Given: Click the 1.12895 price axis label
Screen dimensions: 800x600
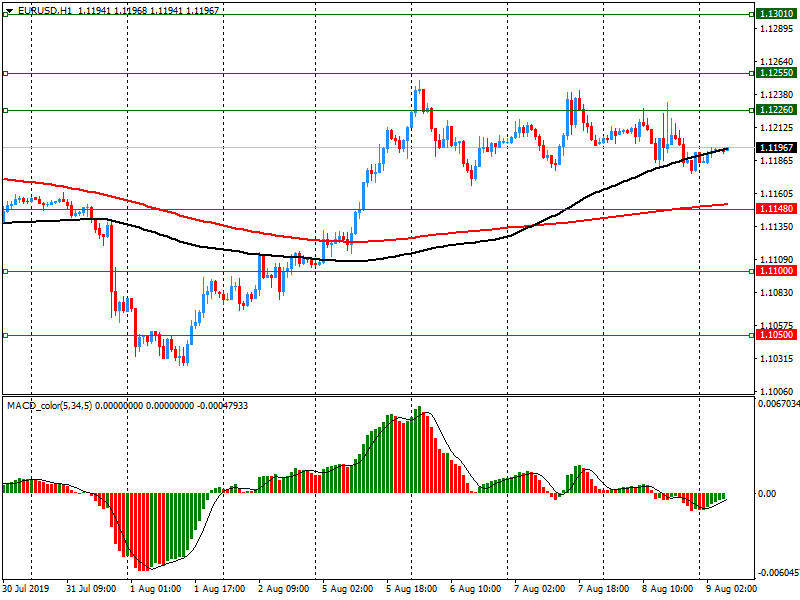Looking at the screenshot, I should (777, 29).
